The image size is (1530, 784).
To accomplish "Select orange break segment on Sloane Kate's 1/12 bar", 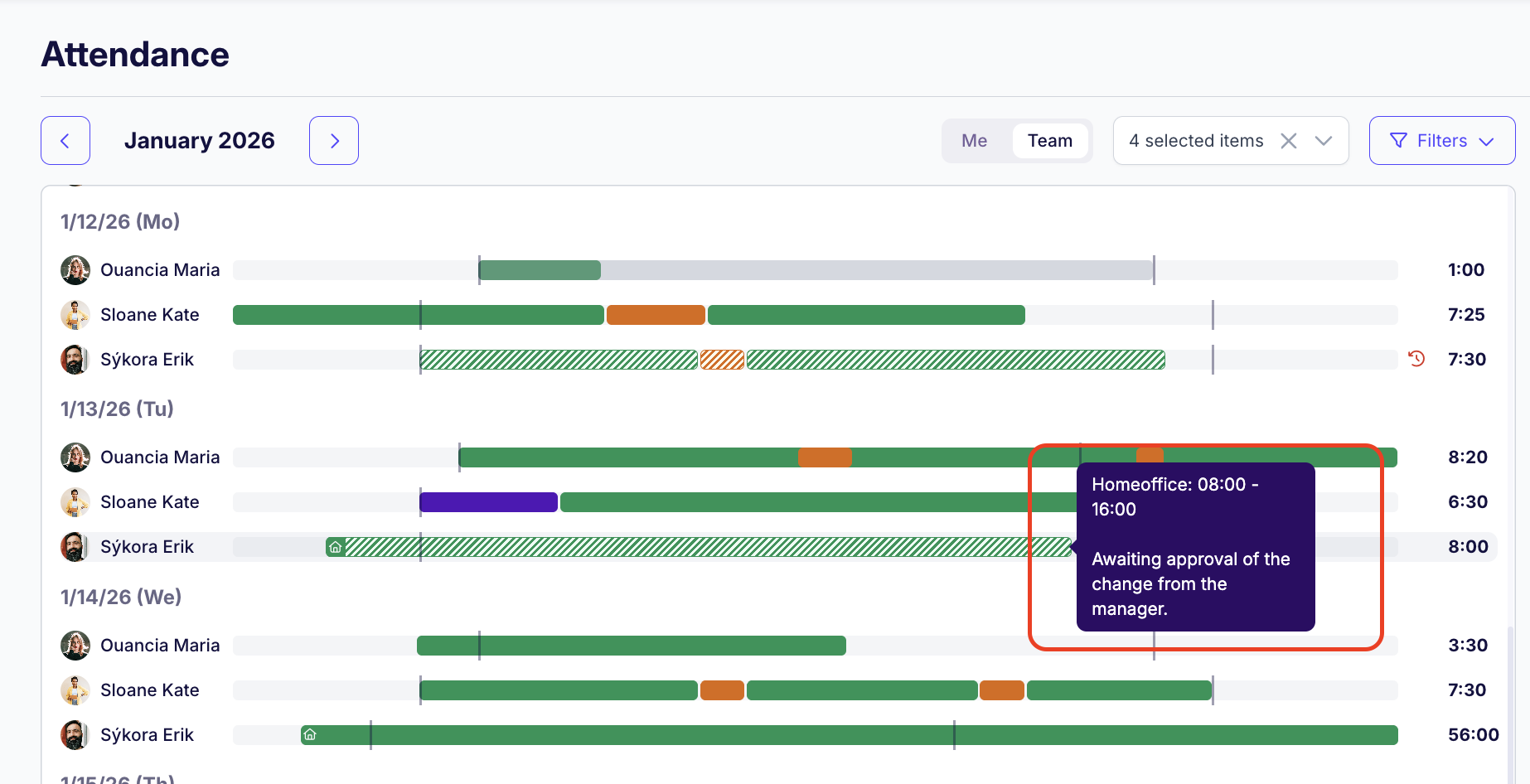I will (x=656, y=315).
